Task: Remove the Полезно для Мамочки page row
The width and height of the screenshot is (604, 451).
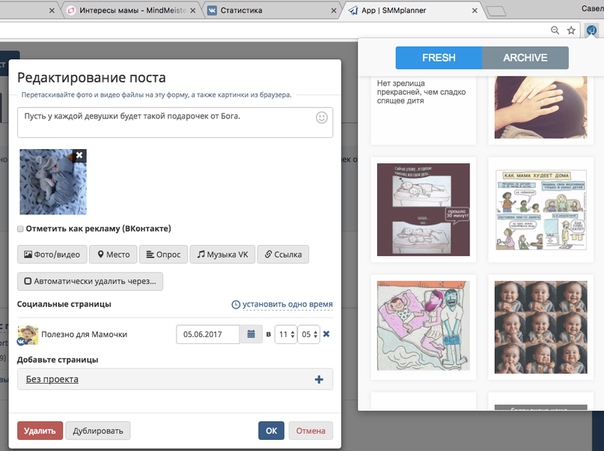Action: tap(326, 334)
